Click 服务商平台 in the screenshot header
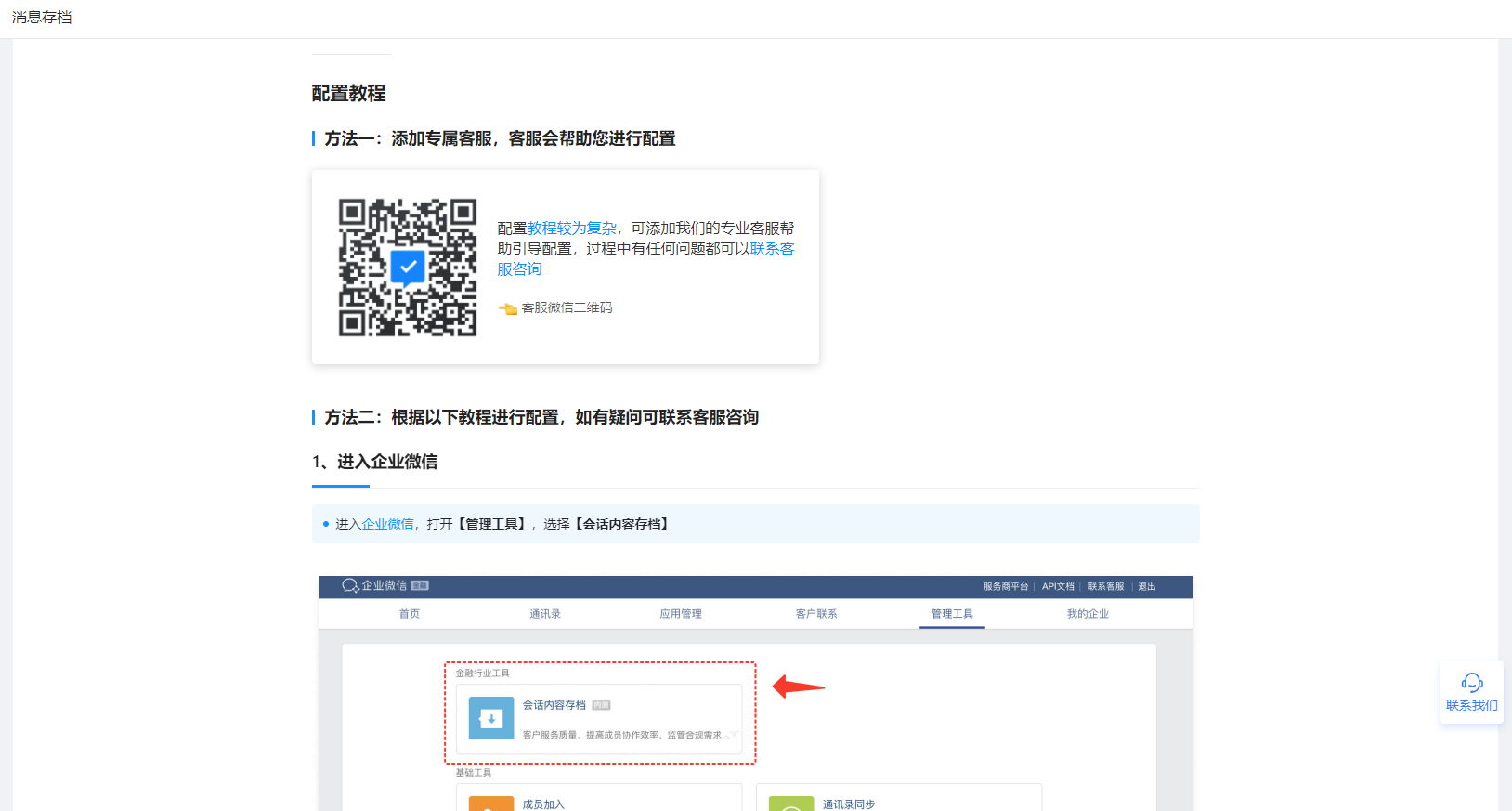1512x811 pixels. tap(1006, 586)
